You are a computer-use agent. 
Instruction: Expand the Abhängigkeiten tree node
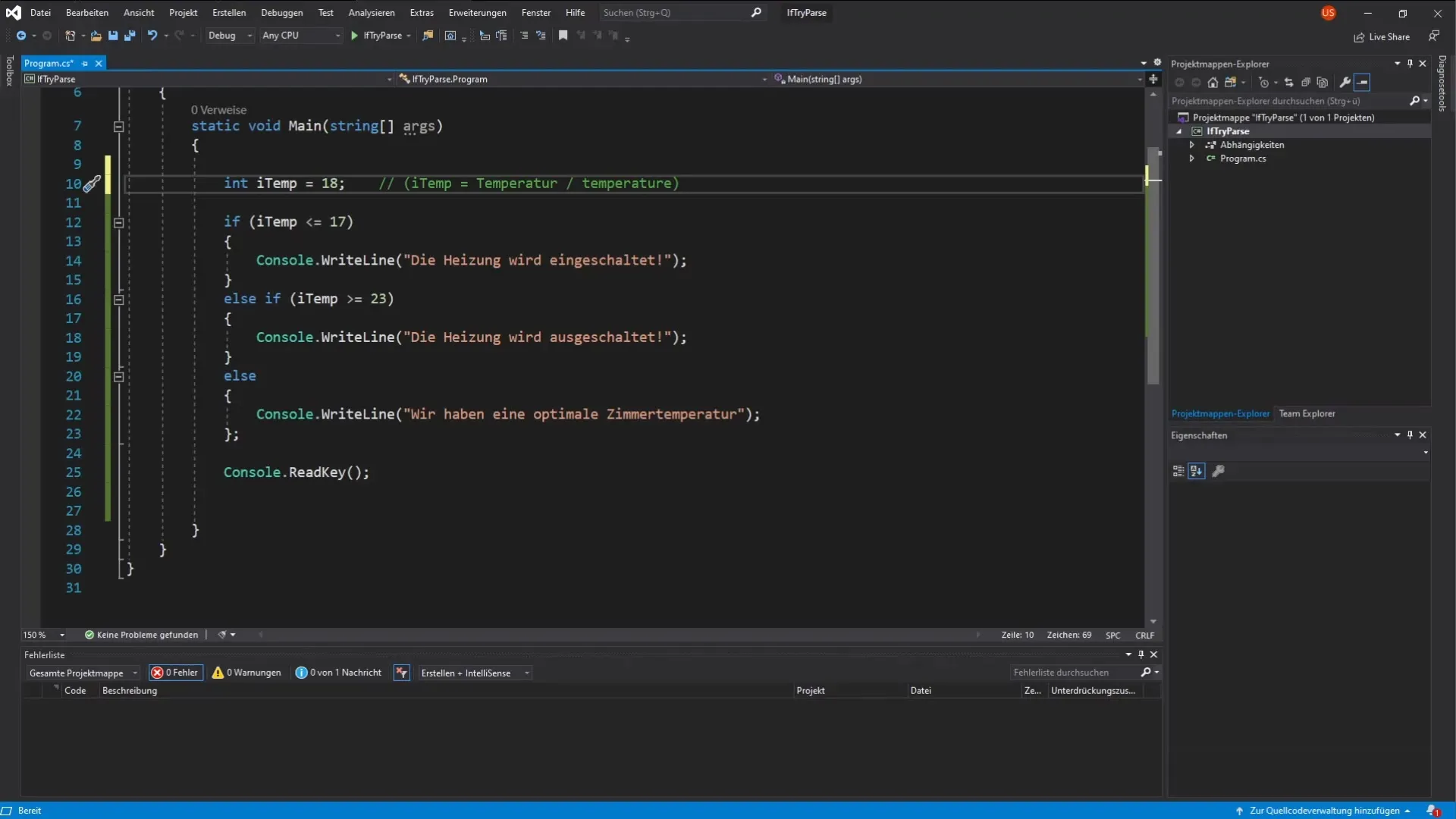(1191, 145)
